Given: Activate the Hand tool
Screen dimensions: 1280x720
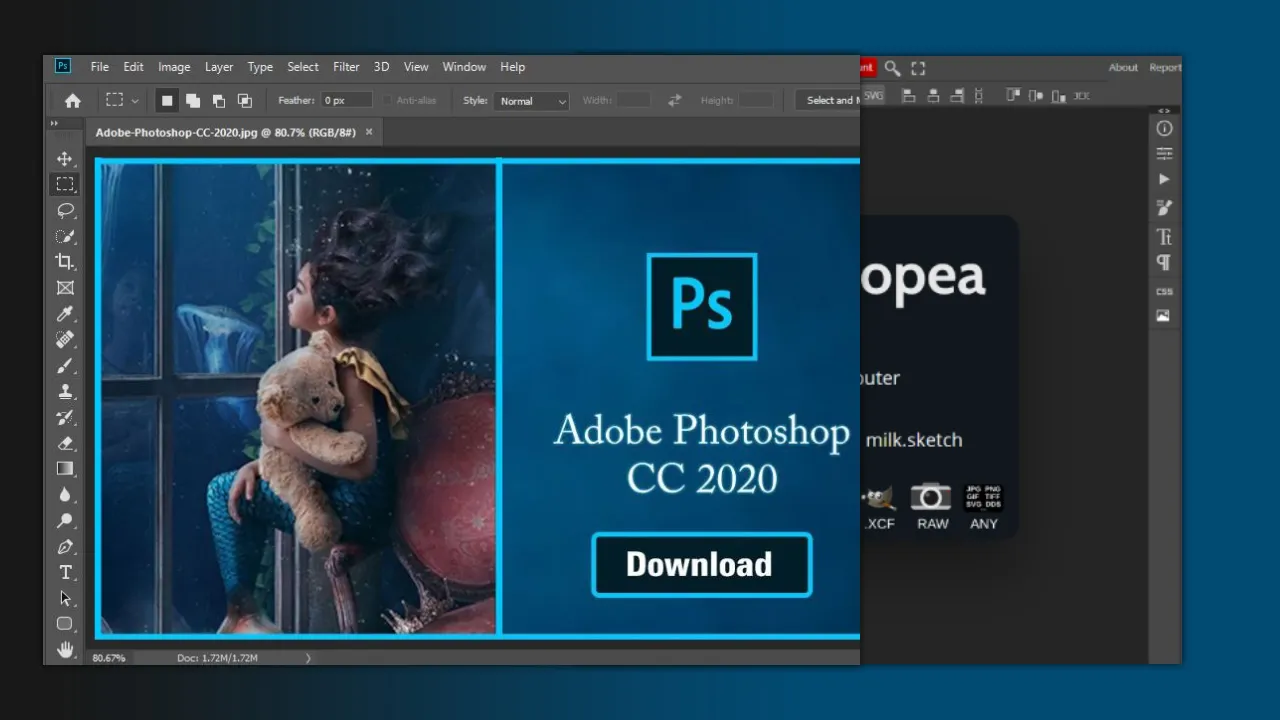Looking at the screenshot, I should (x=65, y=650).
